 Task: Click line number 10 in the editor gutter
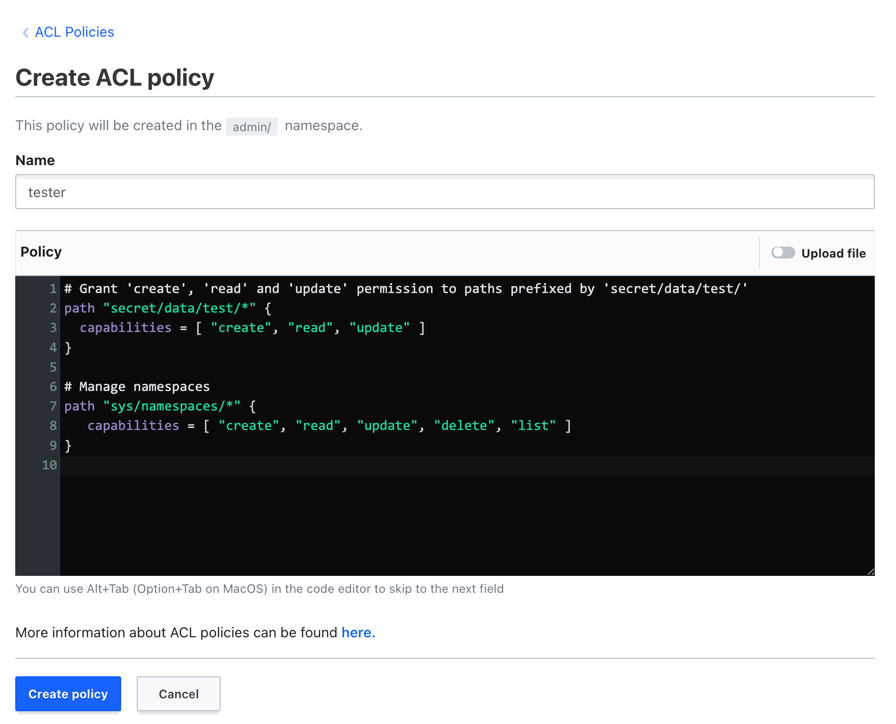pyautogui.click(x=49, y=465)
